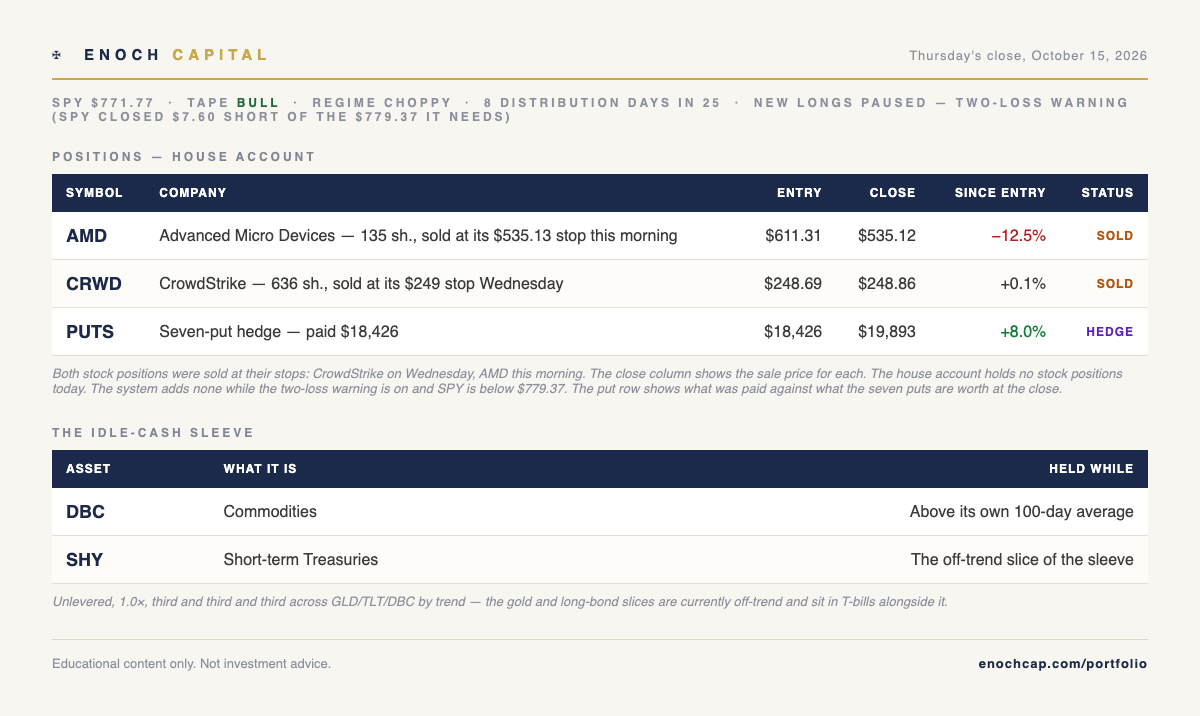Click the CRWD close price $248.86
Image resolution: width=1200 pixels, height=716 pixels.
point(886,284)
